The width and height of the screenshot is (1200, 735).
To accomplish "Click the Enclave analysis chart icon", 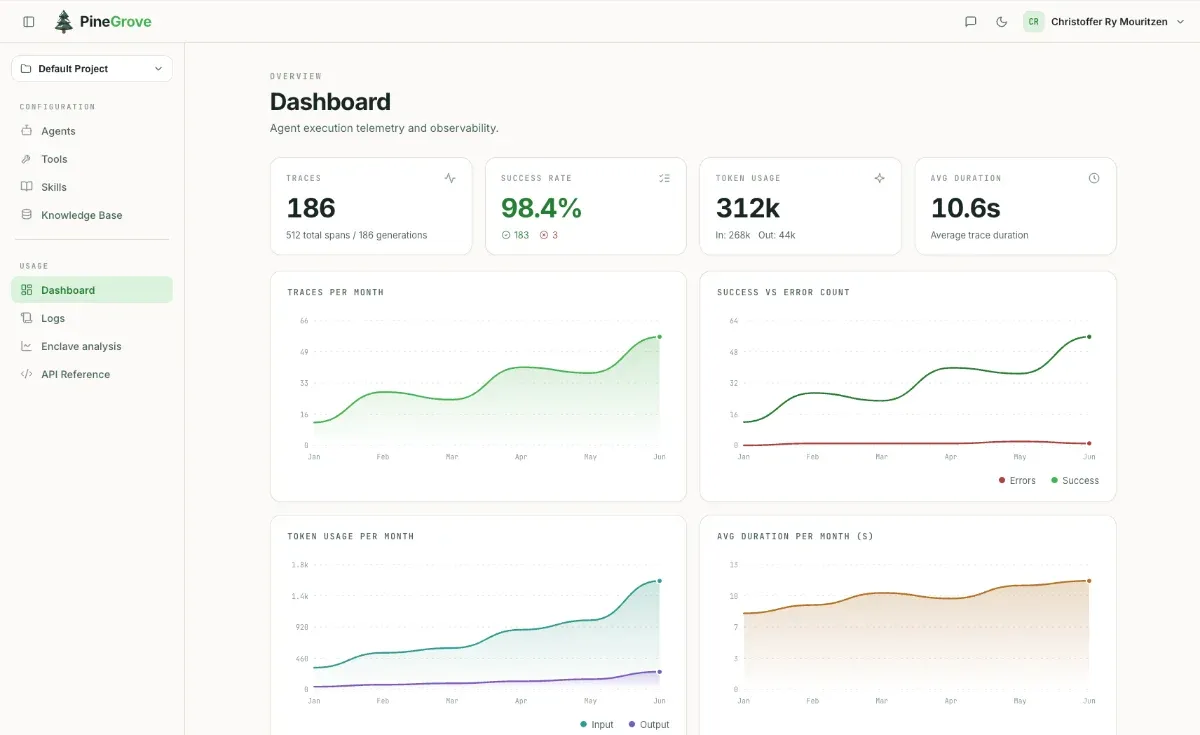I will 27,346.
